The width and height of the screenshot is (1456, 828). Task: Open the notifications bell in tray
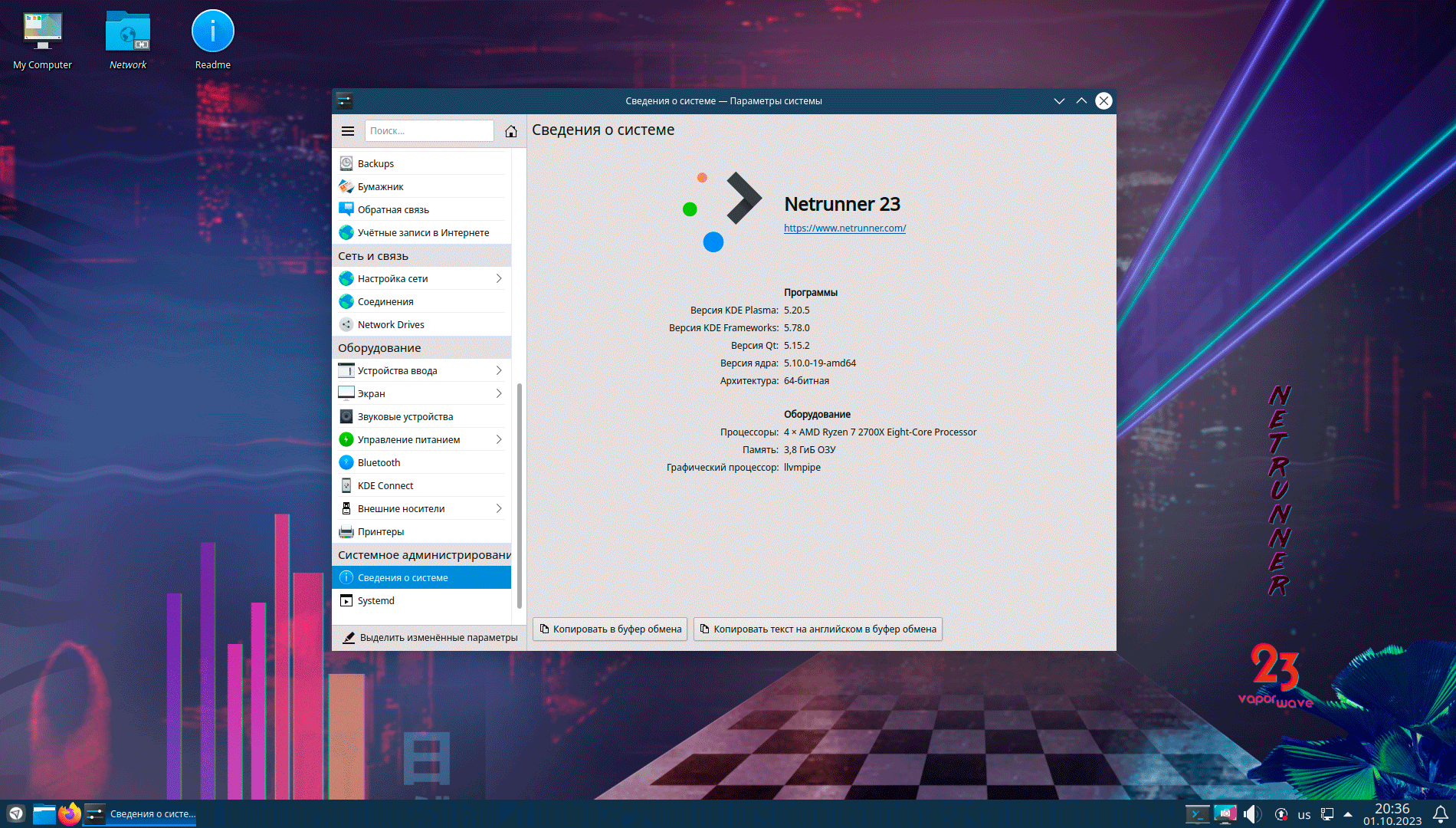coord(1440,814)
